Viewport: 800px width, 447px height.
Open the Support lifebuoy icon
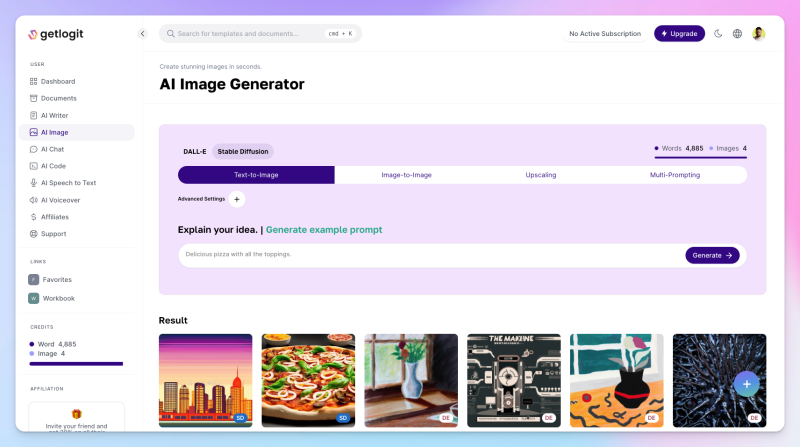34,234
